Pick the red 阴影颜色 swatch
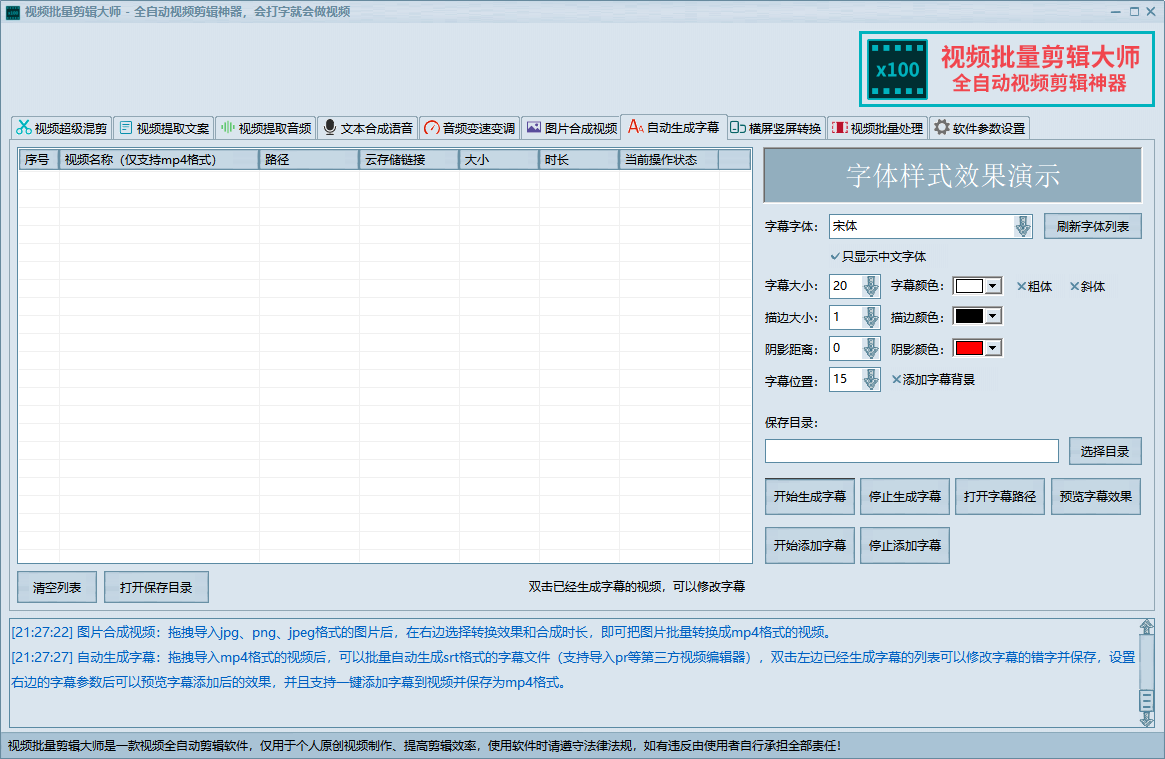1165x759 pixels. [969, 349]
